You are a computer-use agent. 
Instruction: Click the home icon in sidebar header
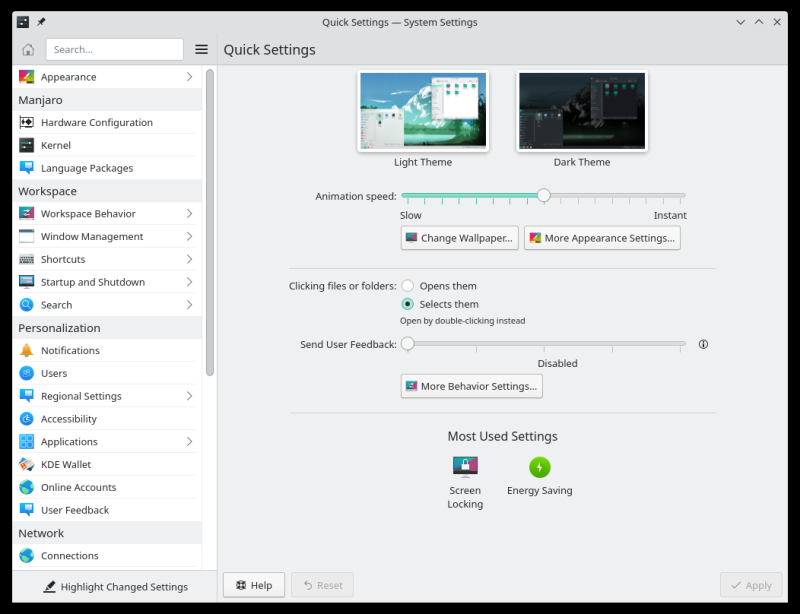28,49
